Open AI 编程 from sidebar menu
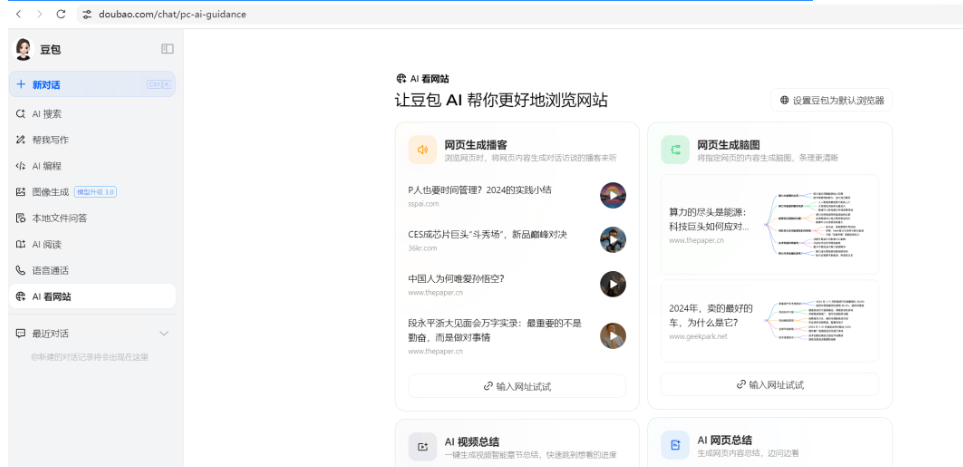The image size is (963, 467). [92, 166]
